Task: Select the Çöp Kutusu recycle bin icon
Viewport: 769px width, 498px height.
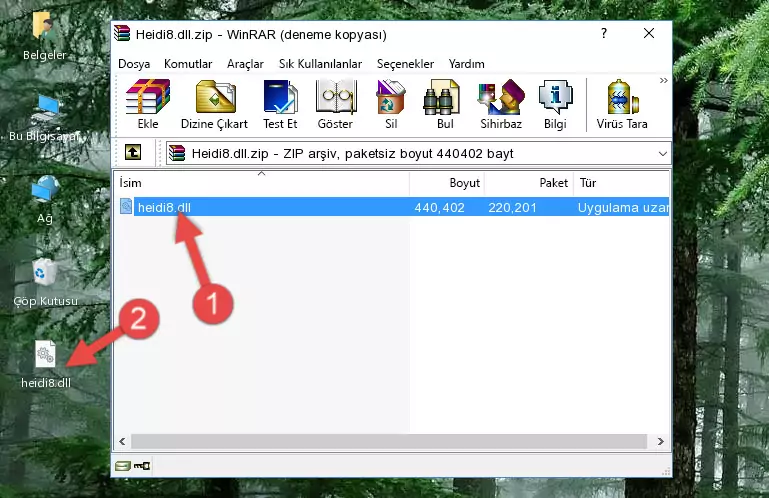Action: [45, 282]
